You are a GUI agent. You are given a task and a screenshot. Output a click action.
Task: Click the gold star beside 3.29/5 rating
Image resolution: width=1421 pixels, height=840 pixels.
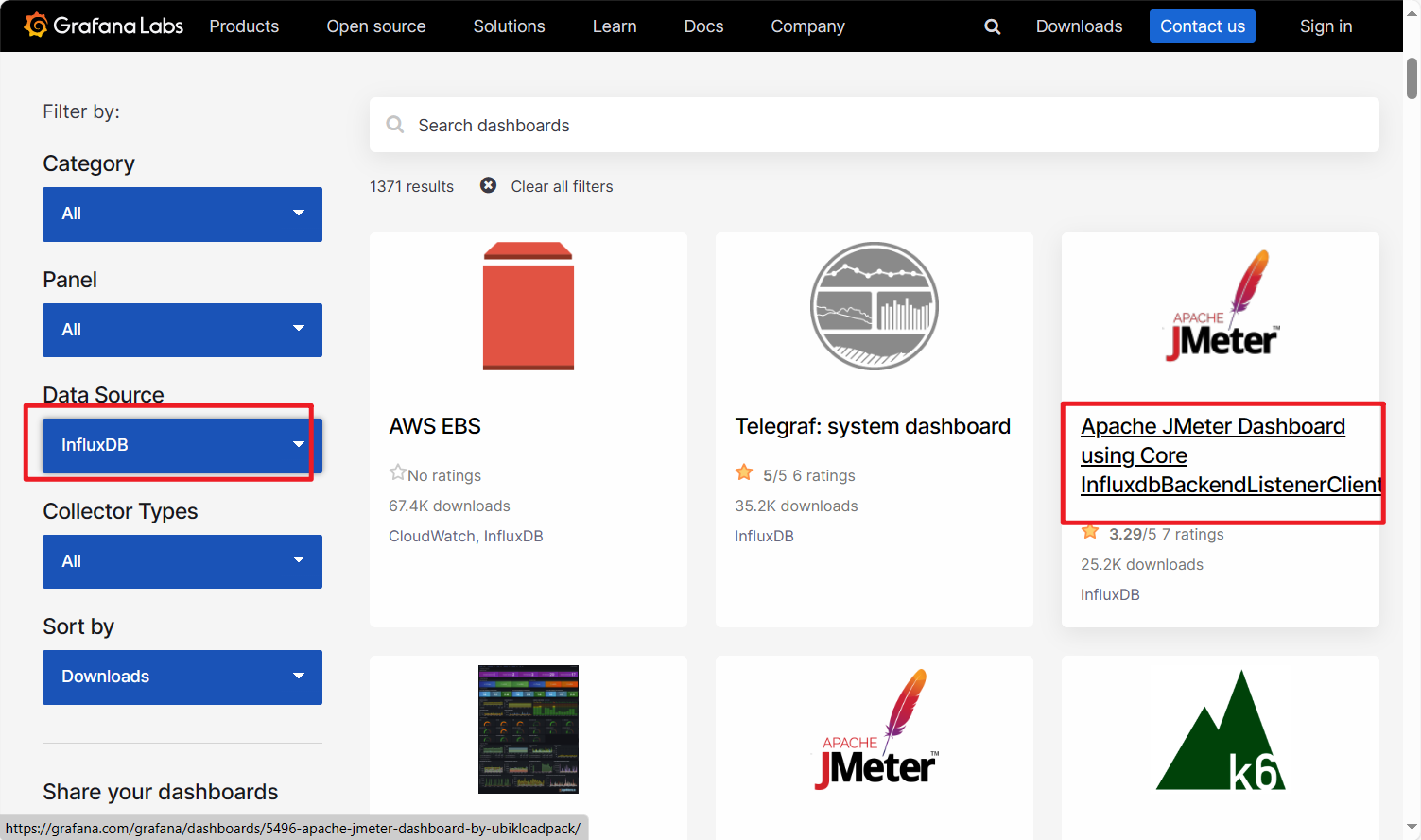tap(1090, 532)
